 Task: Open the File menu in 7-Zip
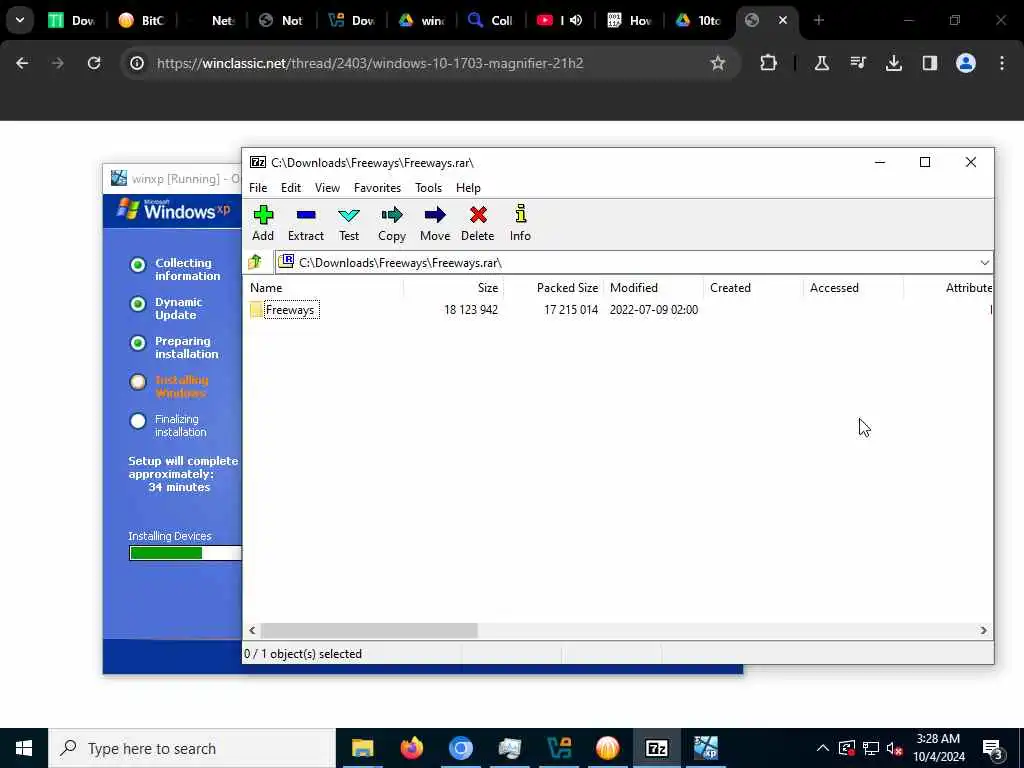(x=258, y=187)
